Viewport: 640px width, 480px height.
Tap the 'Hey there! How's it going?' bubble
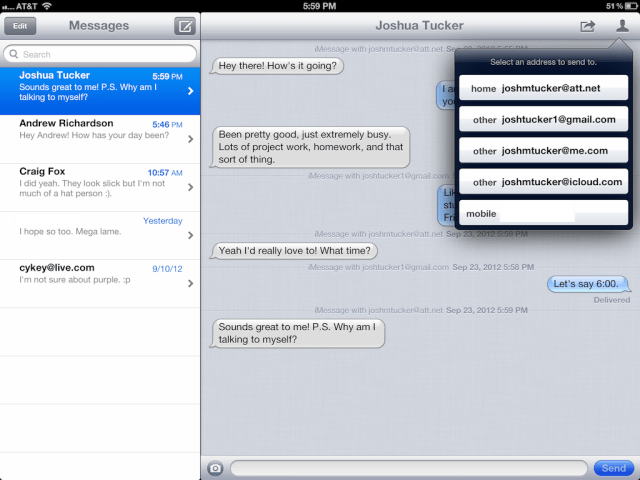coord(277,66)
